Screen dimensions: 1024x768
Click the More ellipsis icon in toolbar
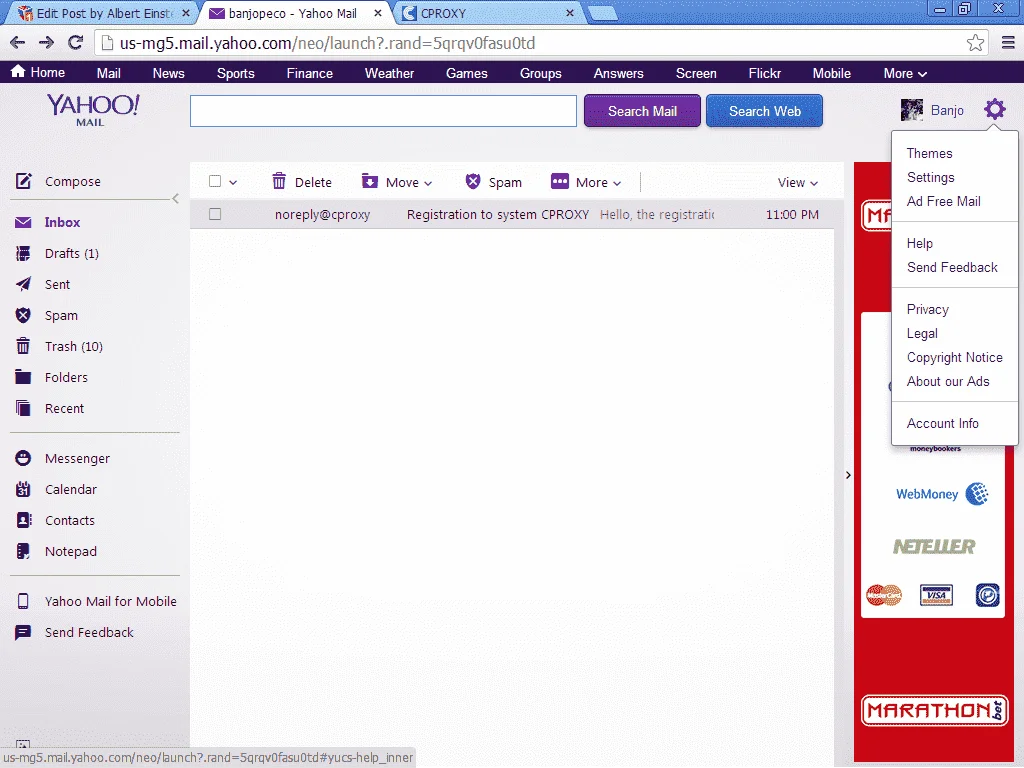560,181
